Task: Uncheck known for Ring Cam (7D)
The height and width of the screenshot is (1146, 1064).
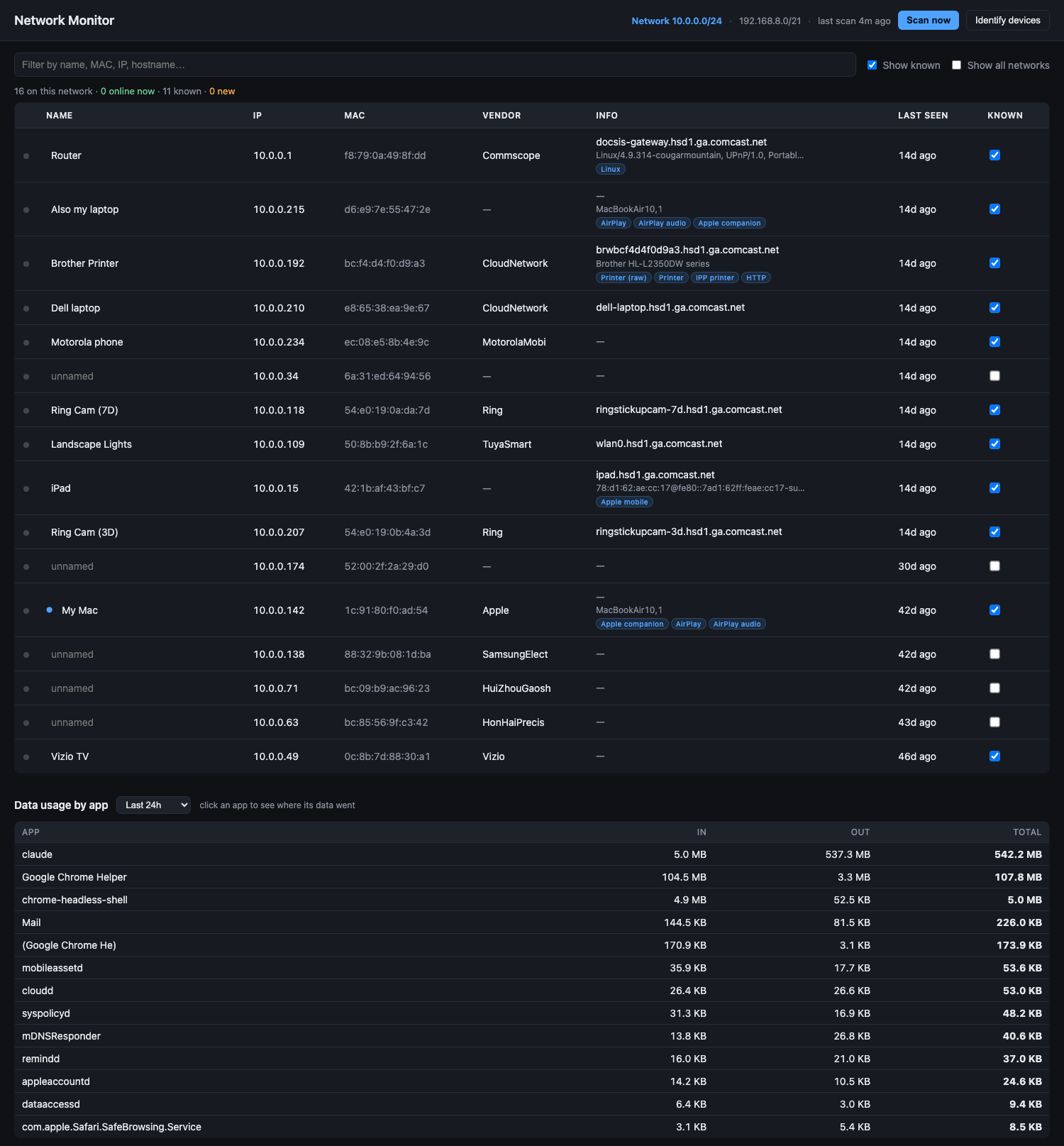Action: 994,410
